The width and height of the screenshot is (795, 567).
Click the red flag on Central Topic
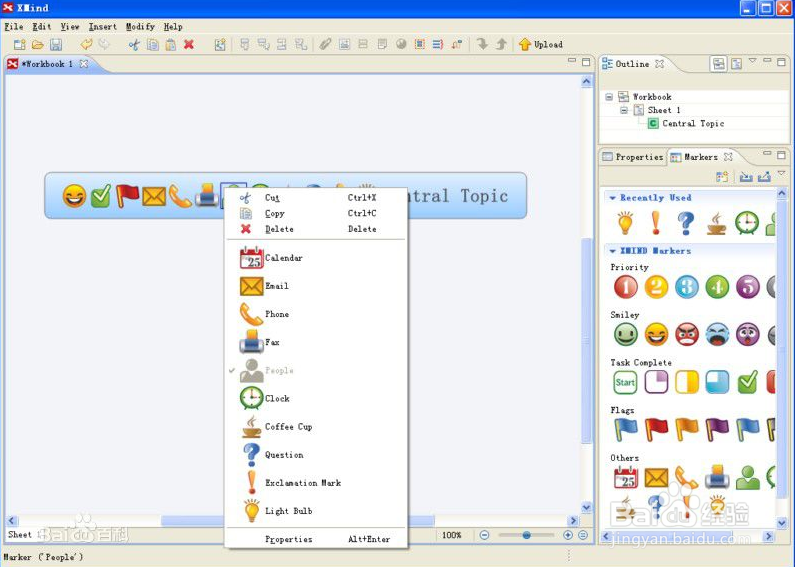tap(128, 196)
